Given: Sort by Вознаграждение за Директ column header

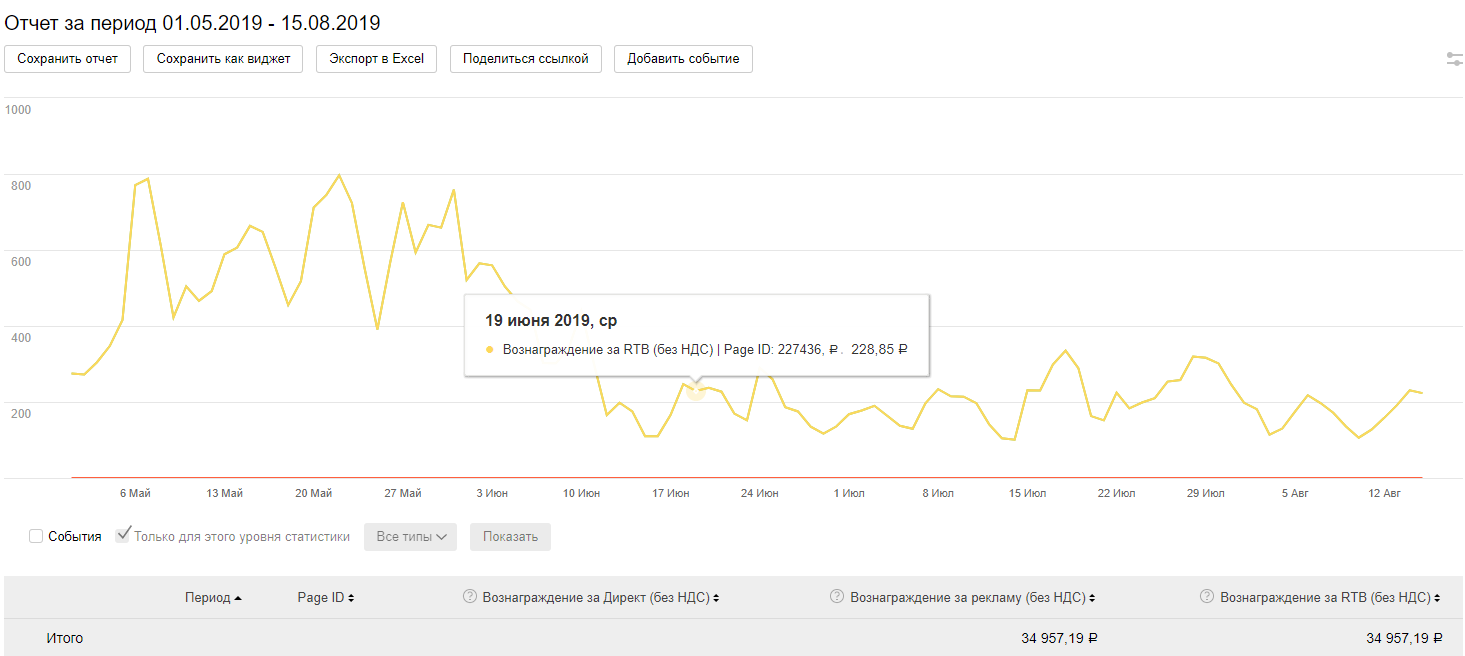Looking at the screenshot, I should 600,598.
